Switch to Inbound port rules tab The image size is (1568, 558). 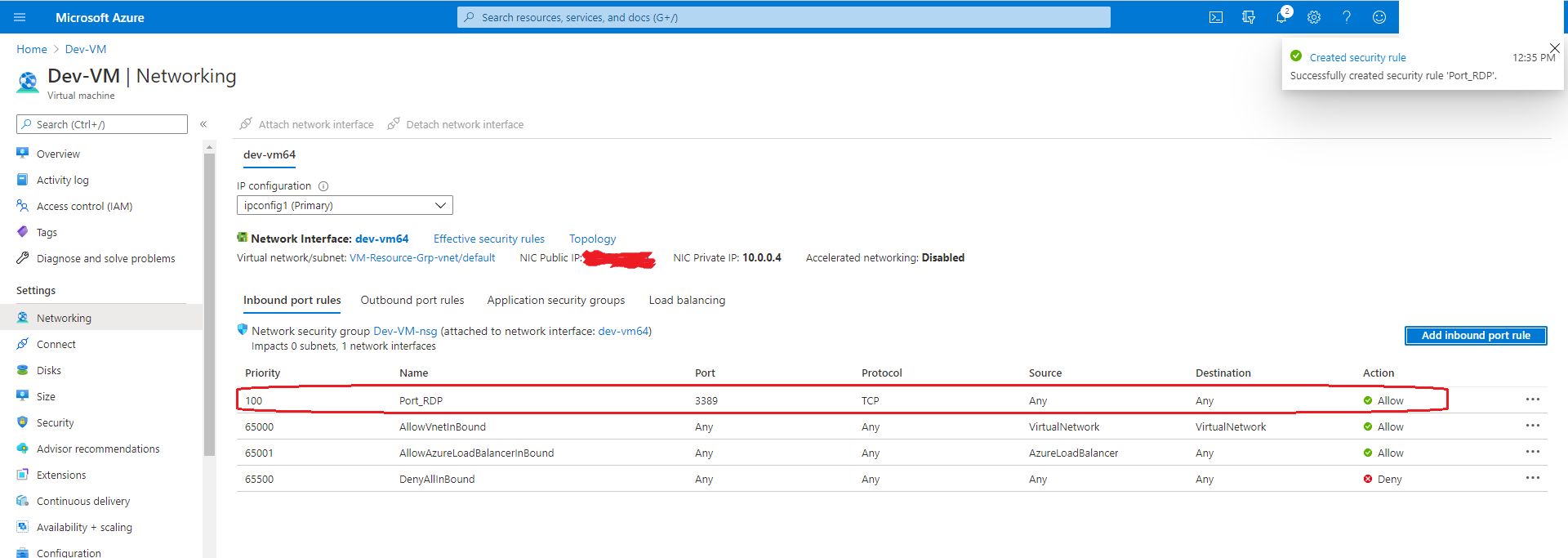pyautogui.click(x=292, y=301)
